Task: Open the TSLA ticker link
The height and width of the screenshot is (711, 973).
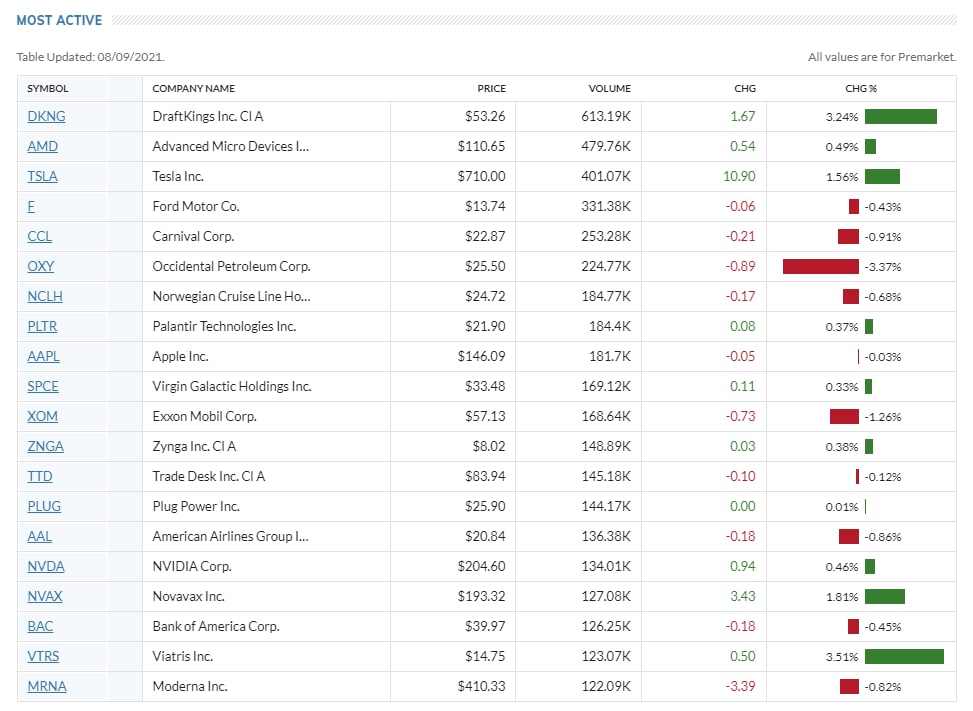Action: coord(42,177)
